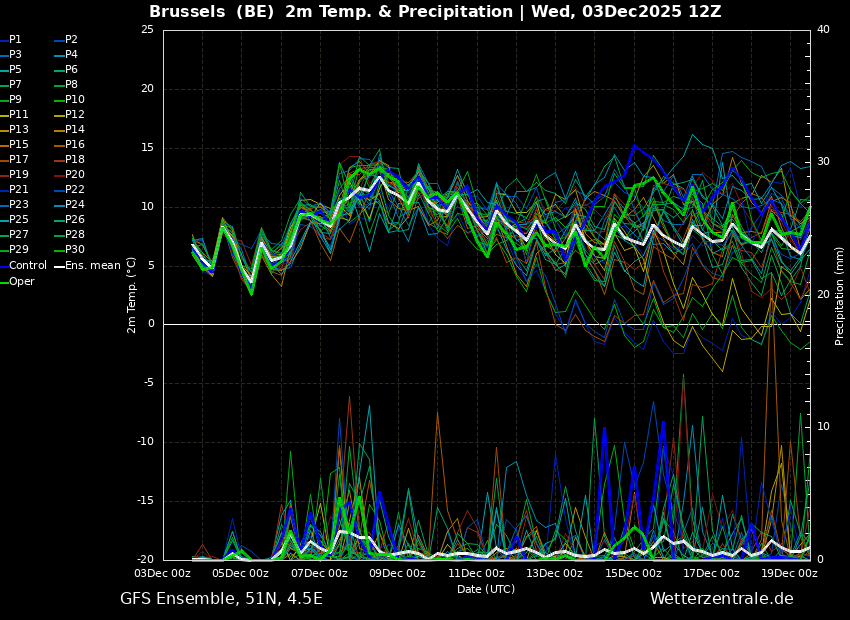This screenshot has width=850, height=620.
Task: Highlight legend item P13
Action: coord(14,130)
